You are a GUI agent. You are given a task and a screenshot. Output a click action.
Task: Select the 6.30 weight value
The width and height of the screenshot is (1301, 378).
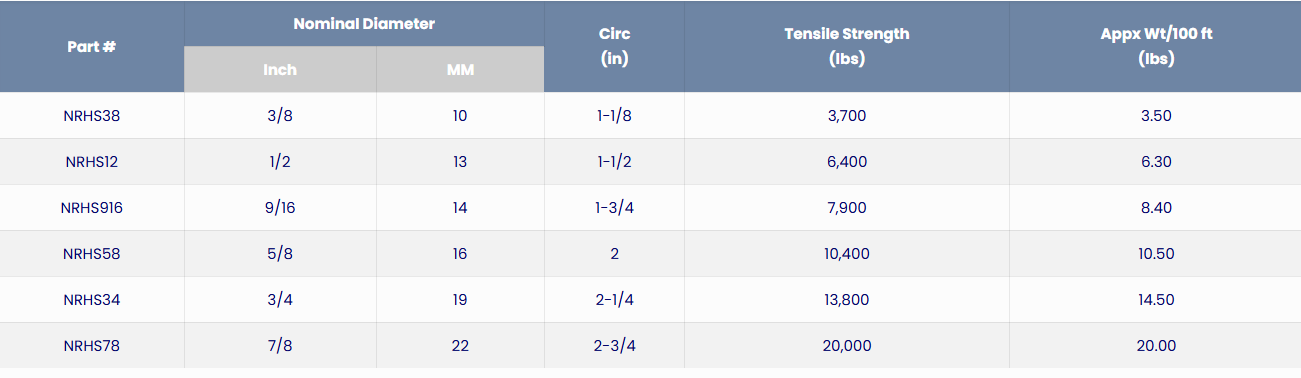point(1156,162)
